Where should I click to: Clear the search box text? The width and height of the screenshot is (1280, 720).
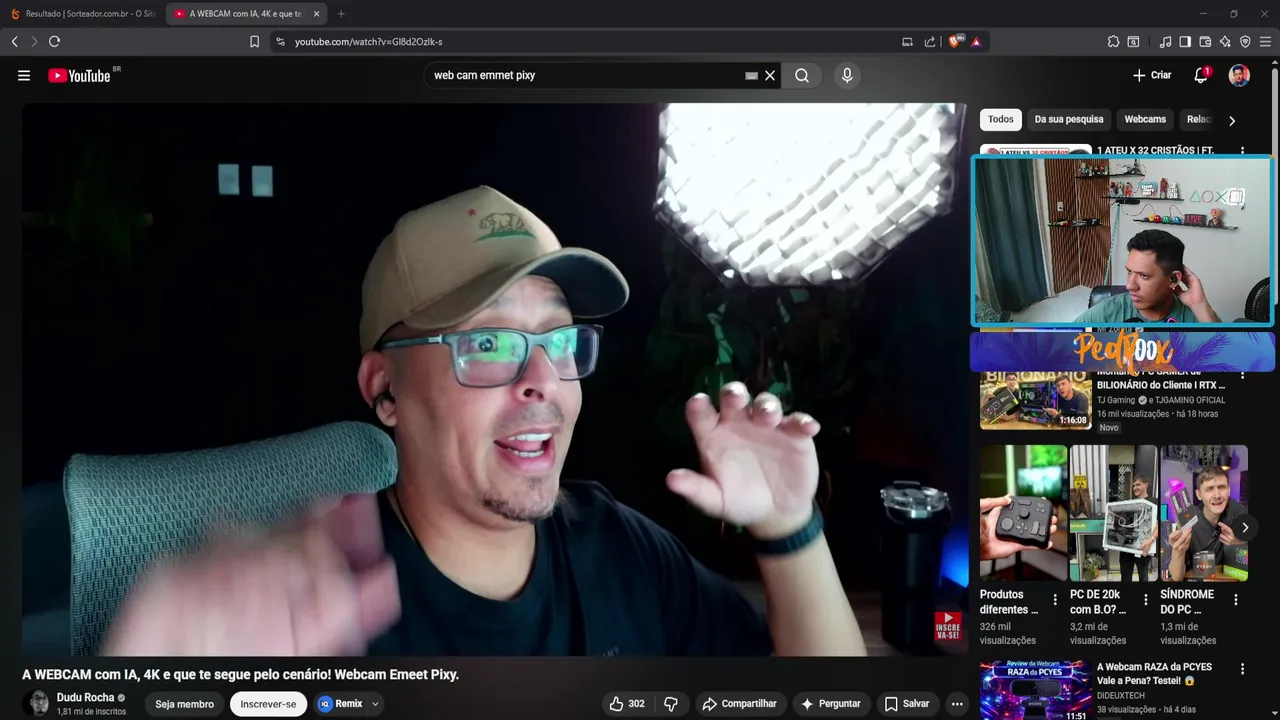tap(770, 75)
